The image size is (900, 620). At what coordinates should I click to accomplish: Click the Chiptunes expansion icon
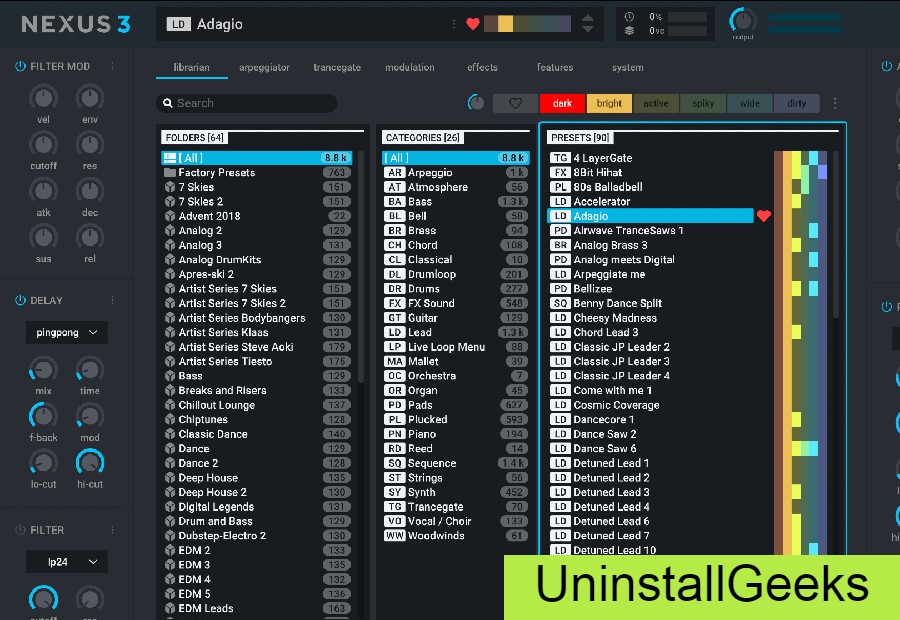[x=170, y=420]
